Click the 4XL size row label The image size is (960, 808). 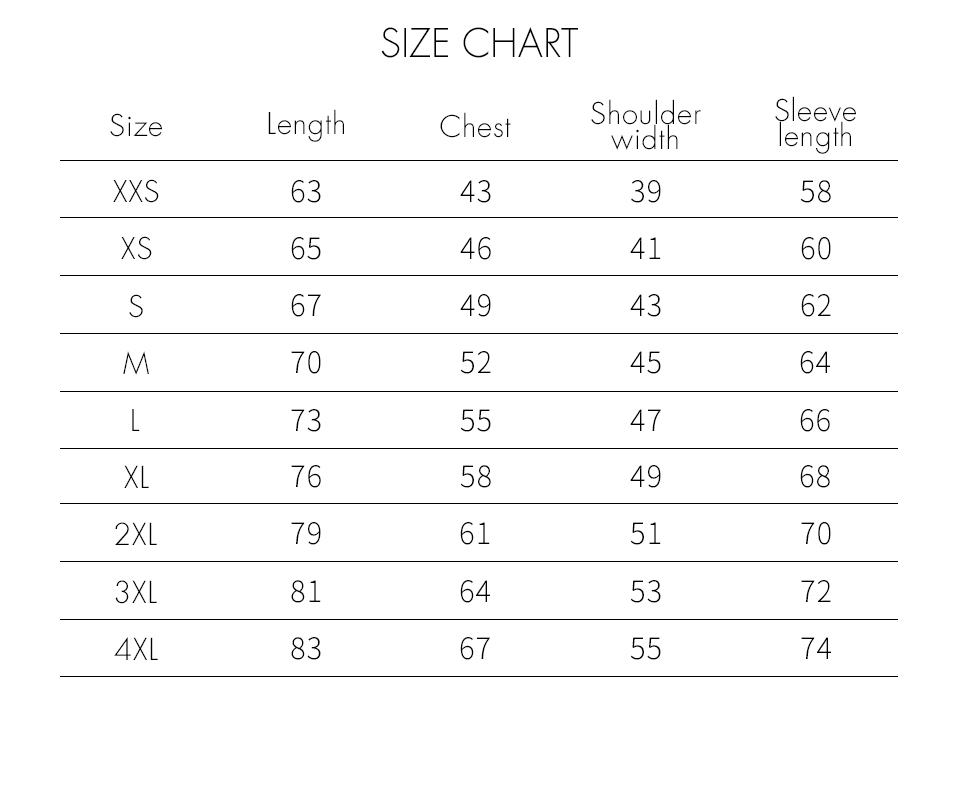[136, 650]
